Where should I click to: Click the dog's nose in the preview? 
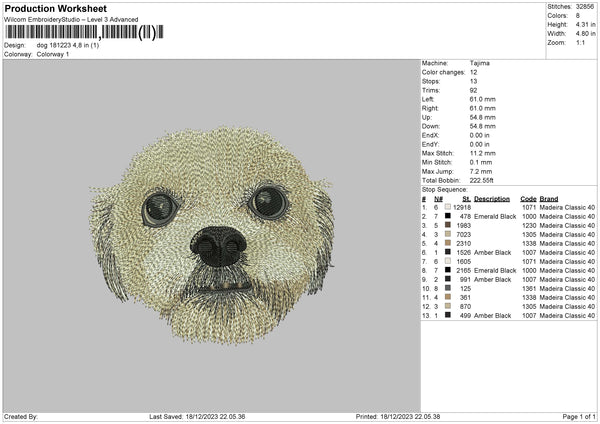tap(218, 246)
